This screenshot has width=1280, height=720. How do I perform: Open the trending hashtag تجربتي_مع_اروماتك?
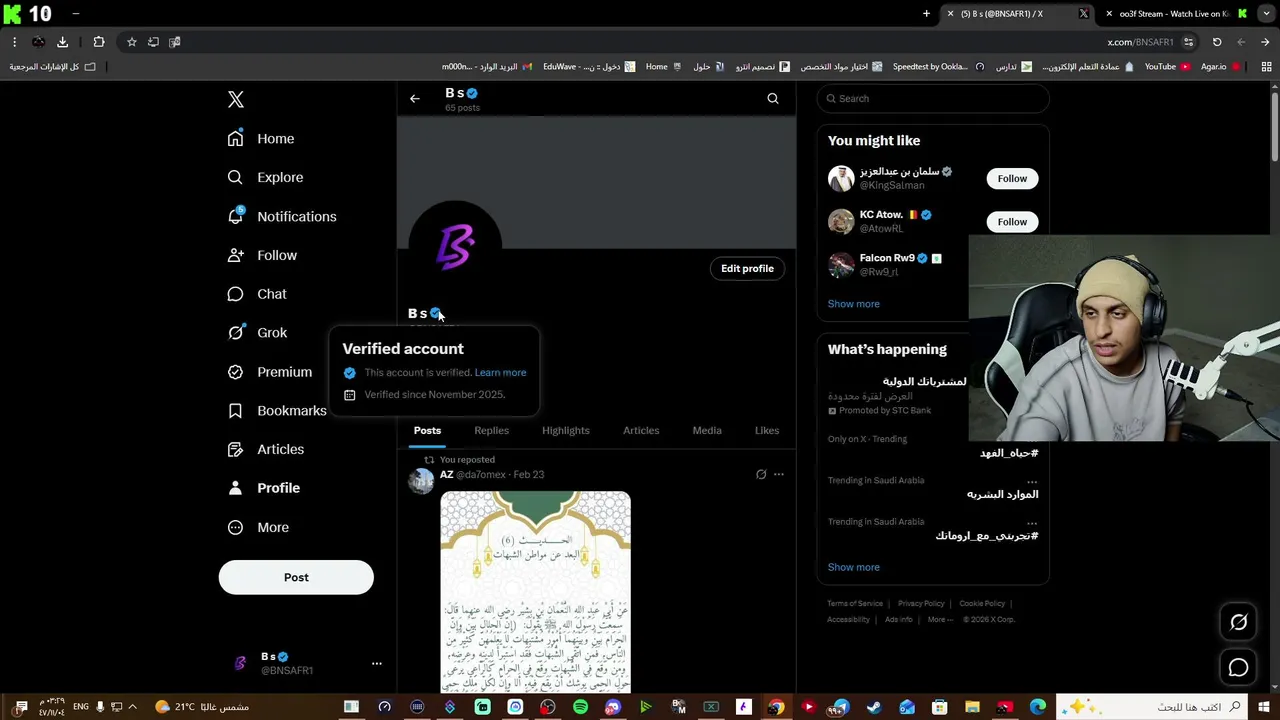click(987, 536)
